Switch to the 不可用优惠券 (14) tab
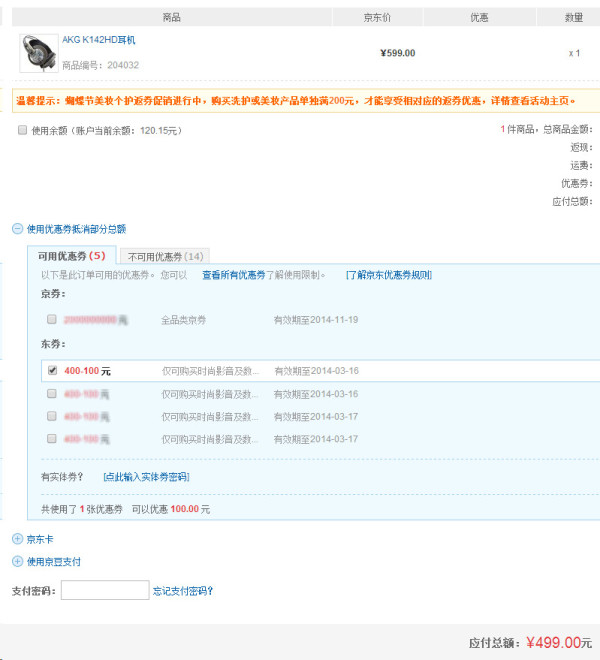 click(x=165, y=256)
